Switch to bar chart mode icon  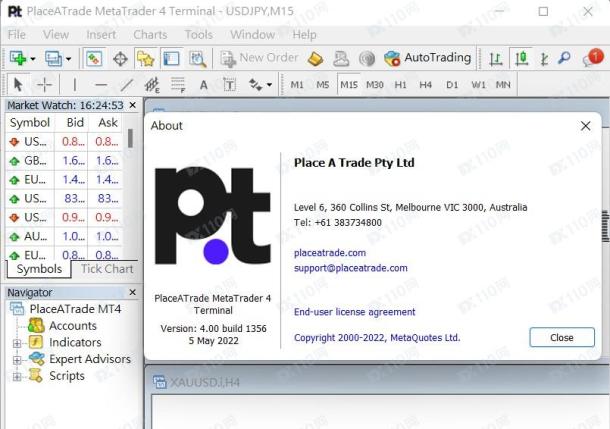(496, 59)
